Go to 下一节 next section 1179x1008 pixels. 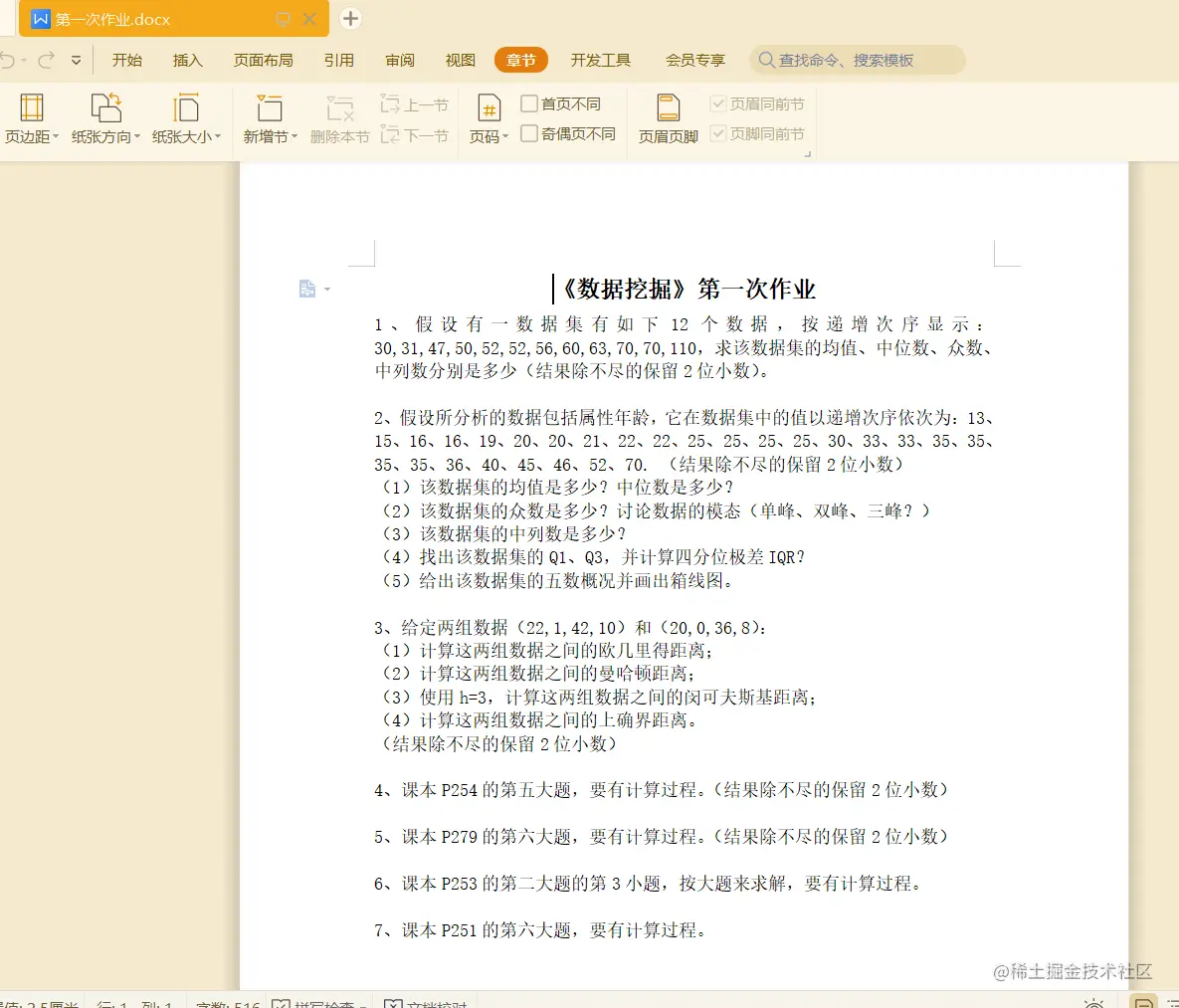point(414,135)
